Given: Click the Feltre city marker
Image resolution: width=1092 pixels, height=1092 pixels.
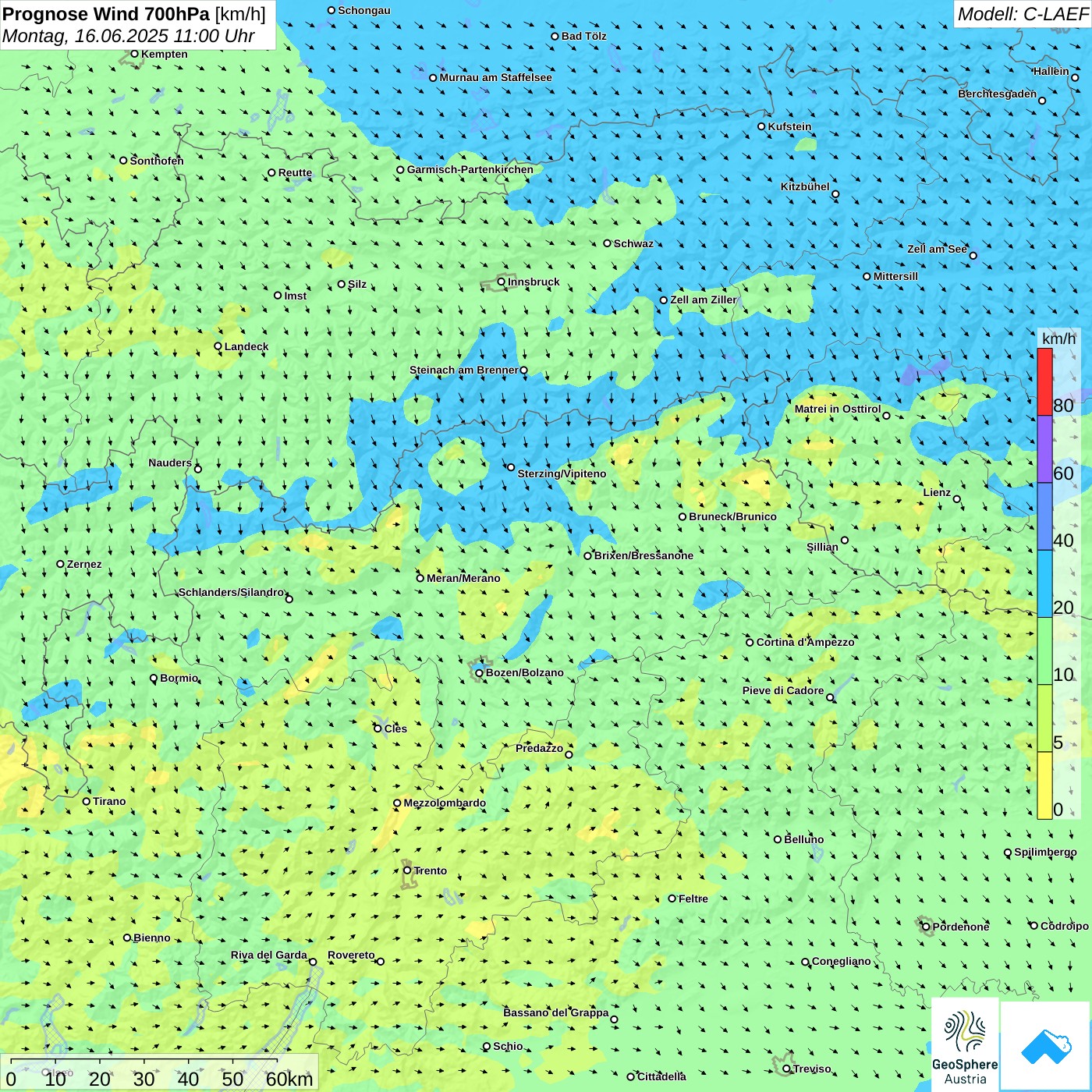Looking at the screenshot, I should click(672, 899).
